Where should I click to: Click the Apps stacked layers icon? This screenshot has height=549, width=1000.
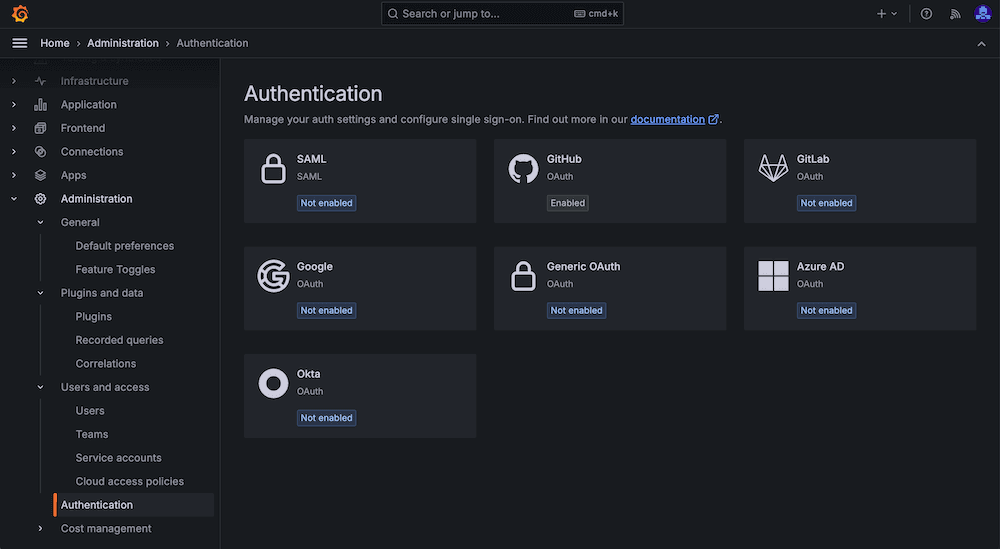pos(40,175)
